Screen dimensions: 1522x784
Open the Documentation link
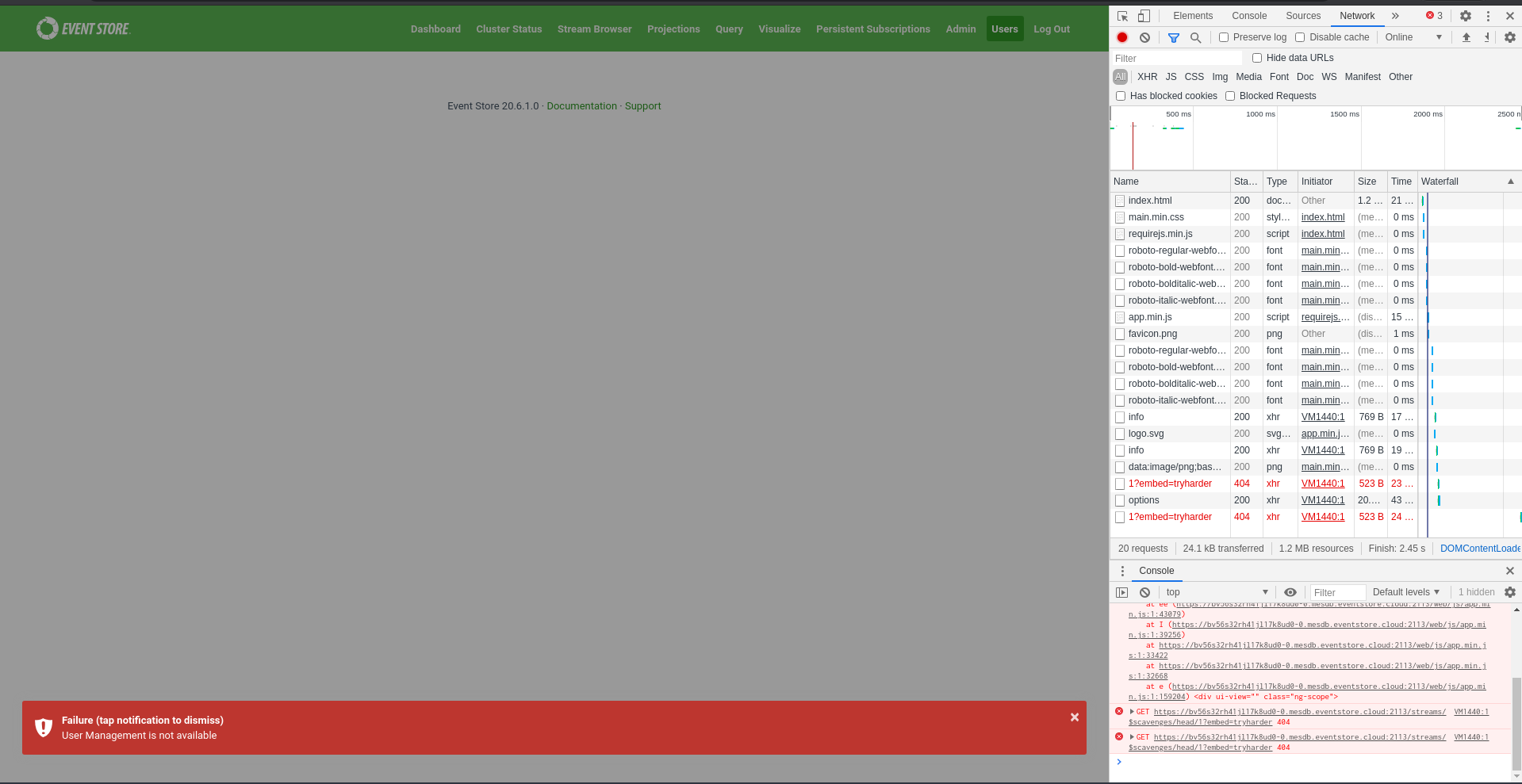pyautogui.click(x=581, y=106)
